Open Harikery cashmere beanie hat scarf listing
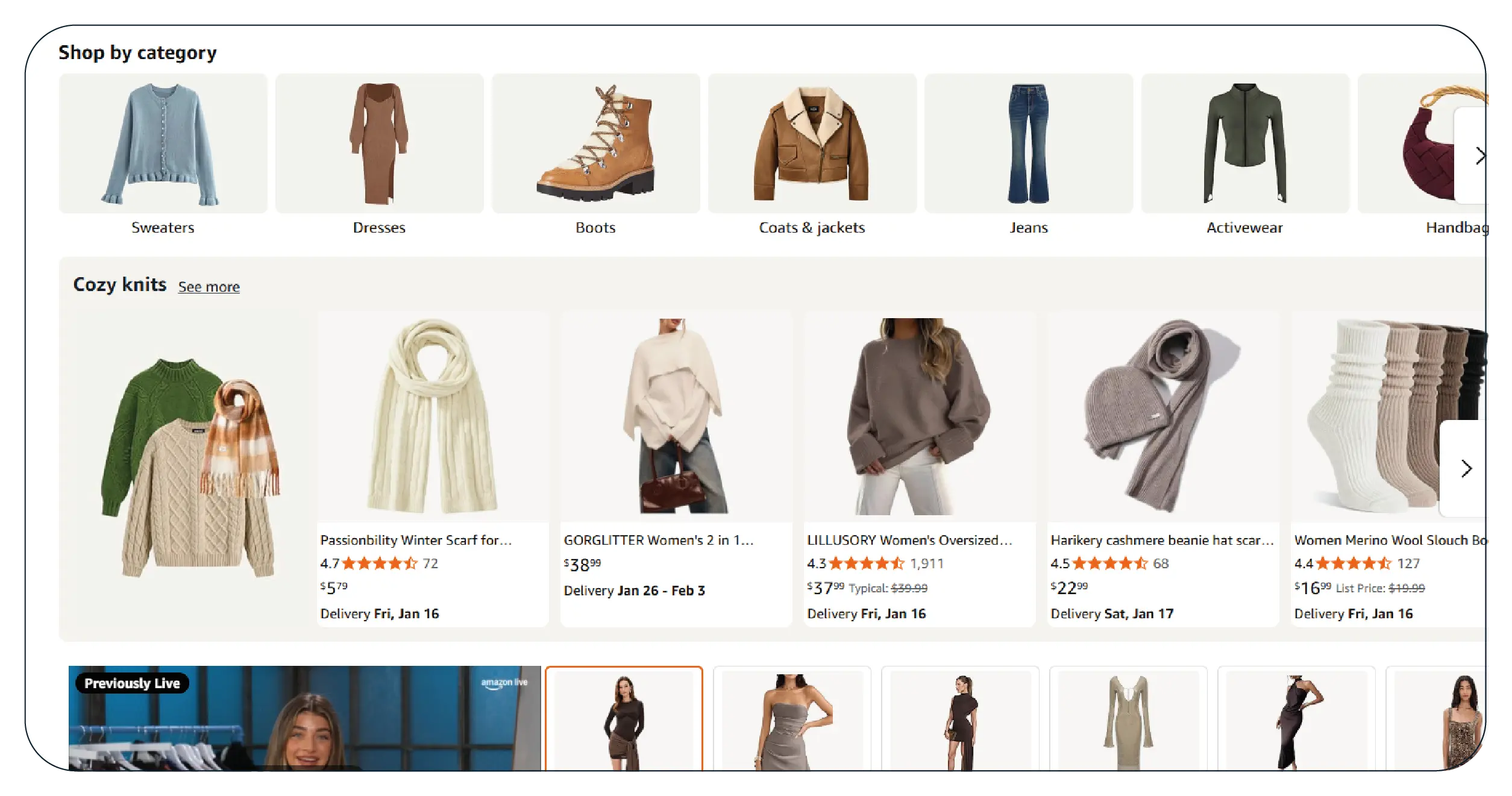 click(x=1161, y=540)
